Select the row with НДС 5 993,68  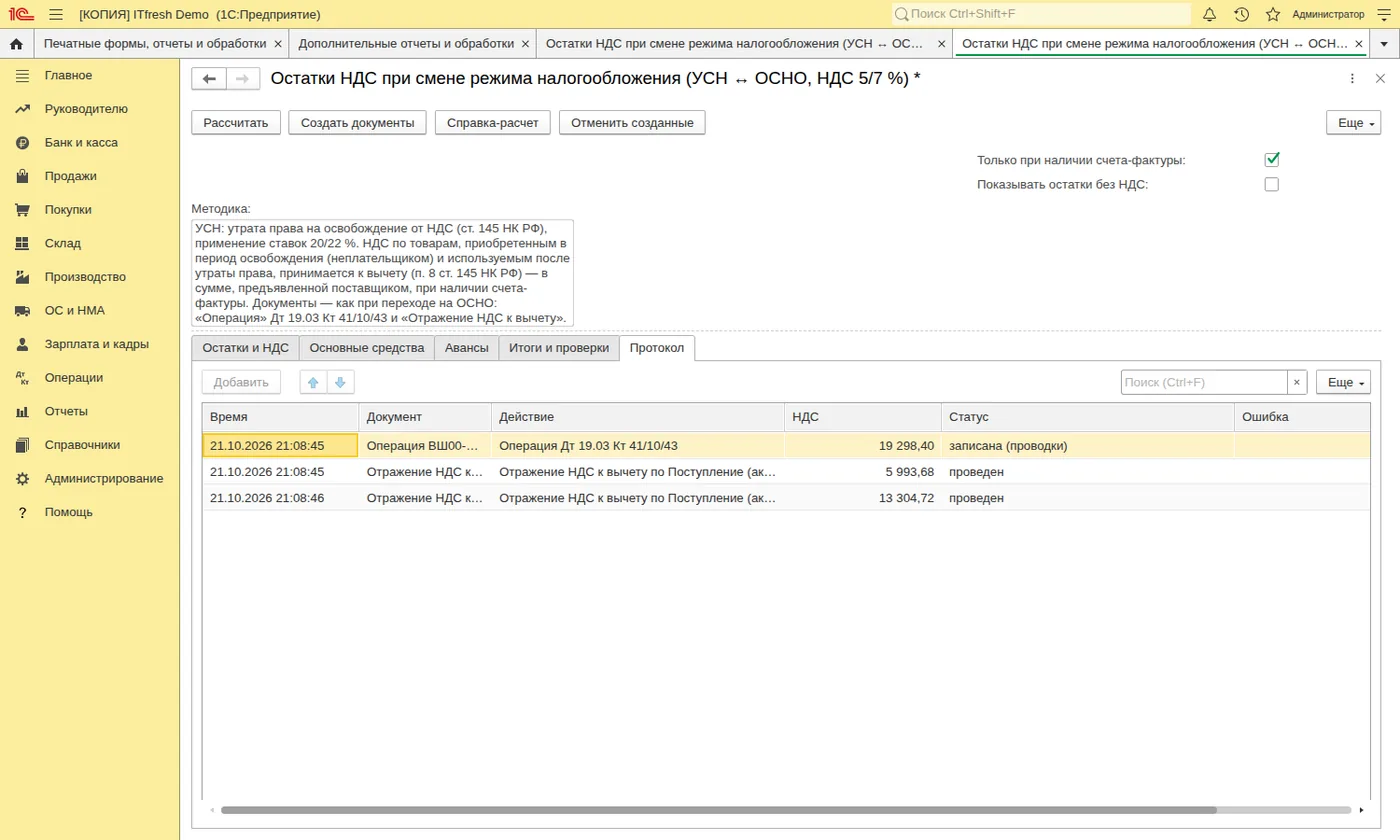pyautogui.click(x=786, y=471)
